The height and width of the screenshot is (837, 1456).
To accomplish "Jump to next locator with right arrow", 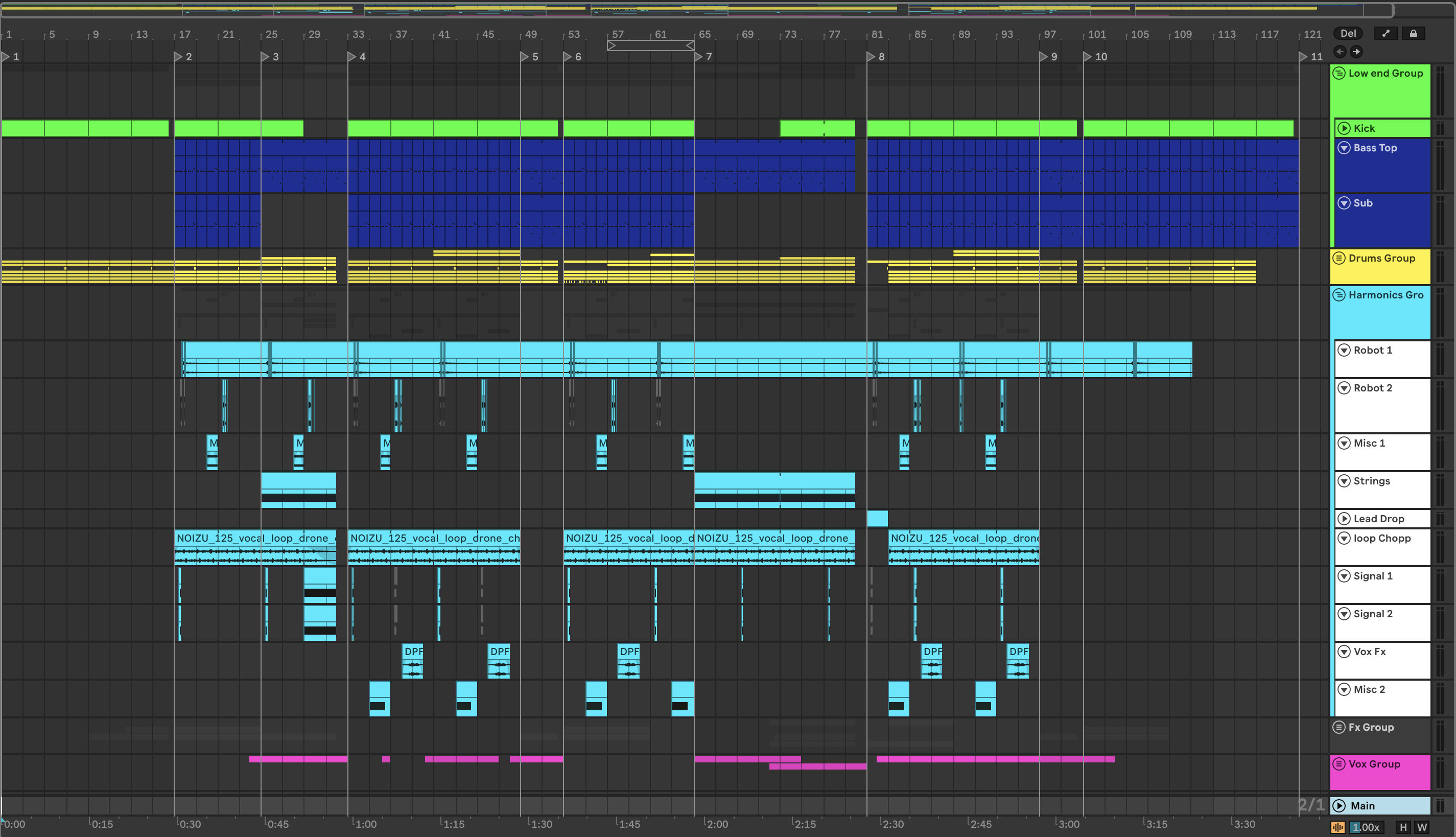I will tap(1356, 52).
